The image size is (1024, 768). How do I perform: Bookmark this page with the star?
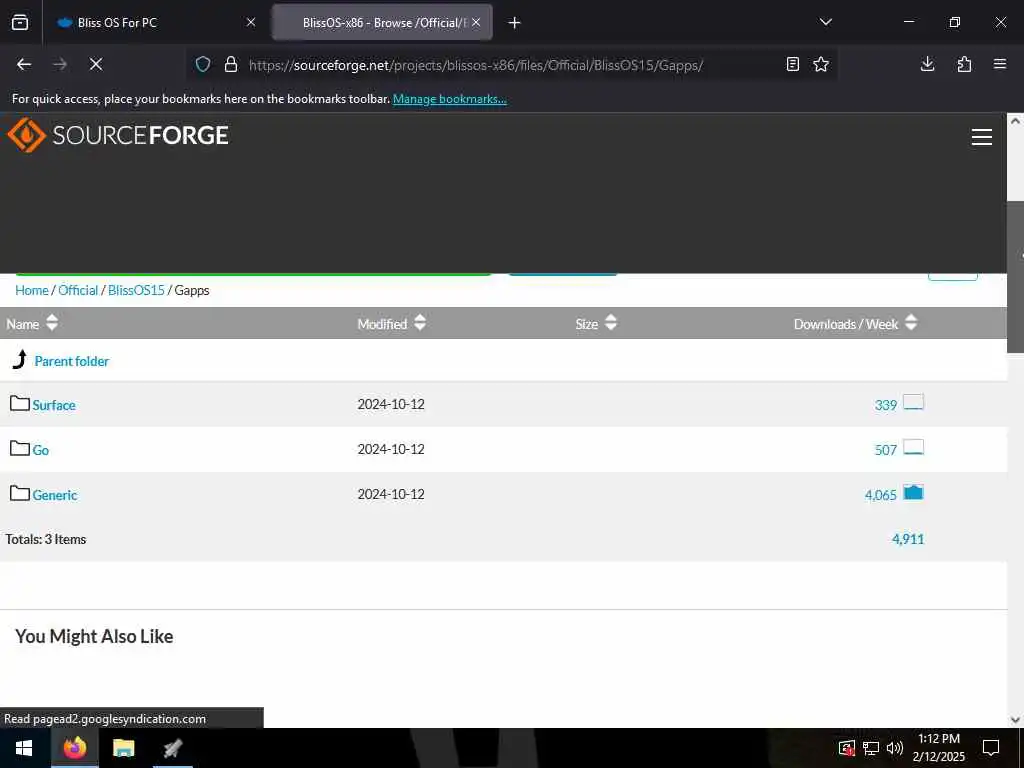pos(821,64)
